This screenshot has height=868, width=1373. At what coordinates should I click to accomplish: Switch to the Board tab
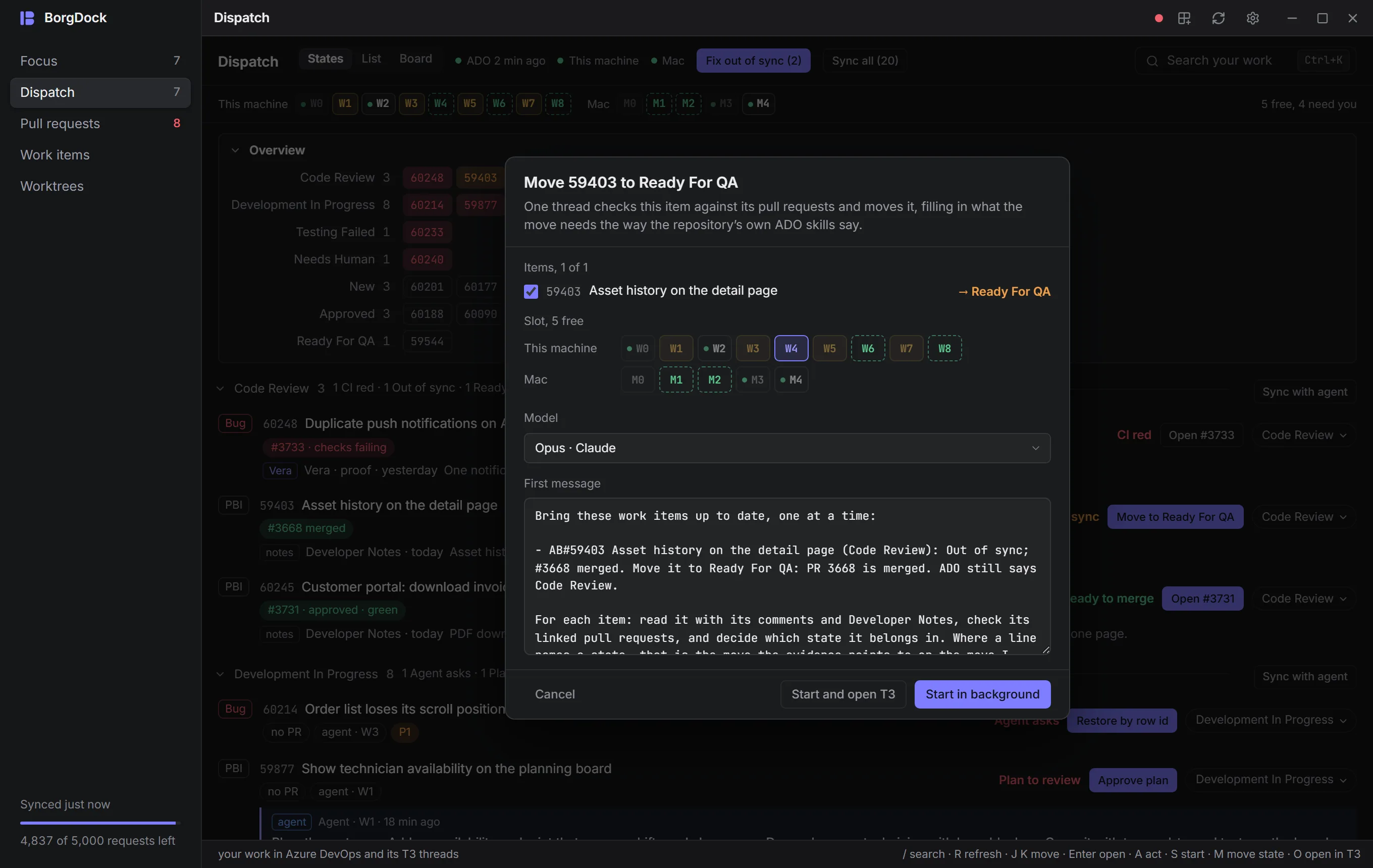415,59
